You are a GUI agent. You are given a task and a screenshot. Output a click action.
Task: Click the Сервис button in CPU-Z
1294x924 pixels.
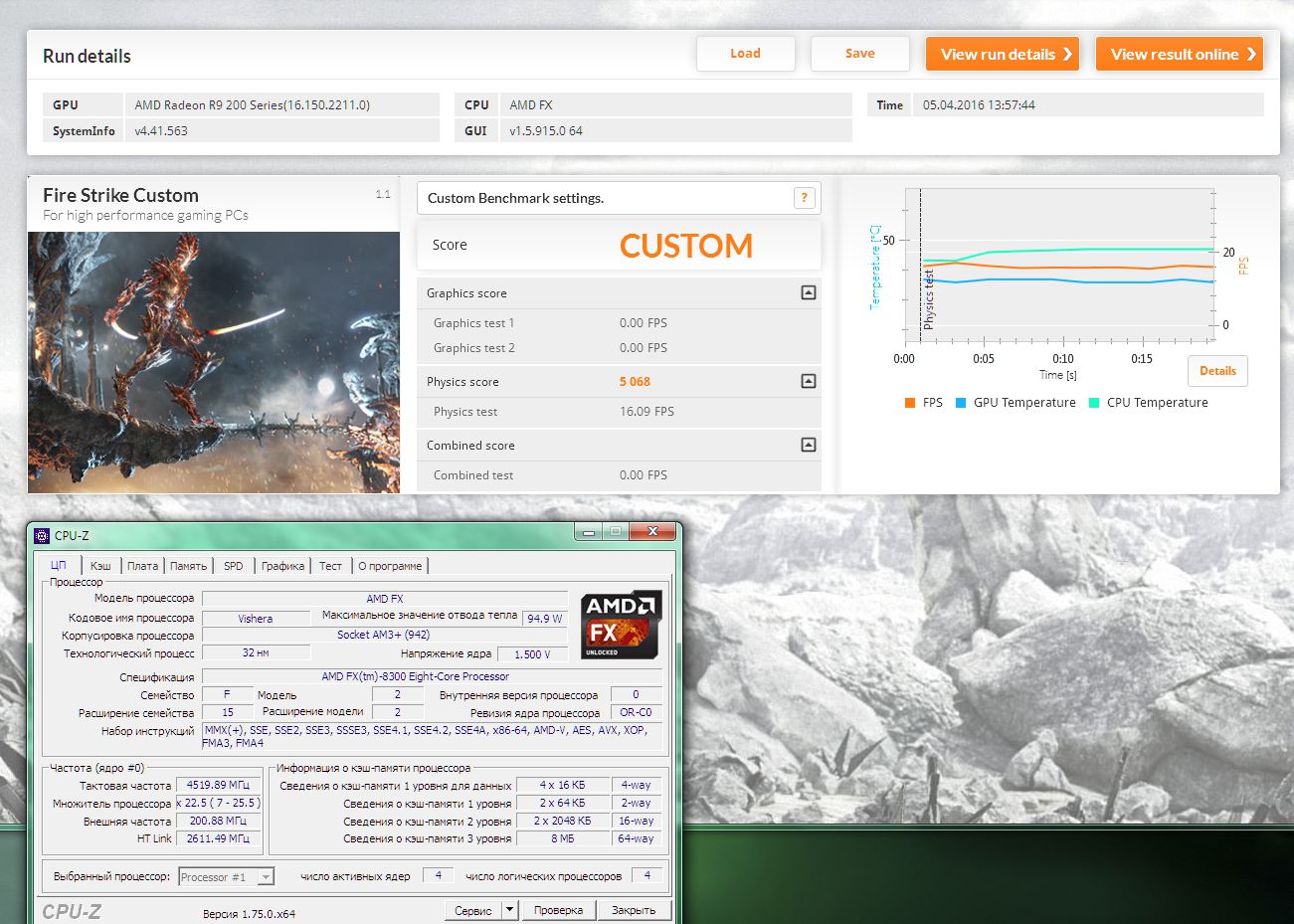[473, 910]
